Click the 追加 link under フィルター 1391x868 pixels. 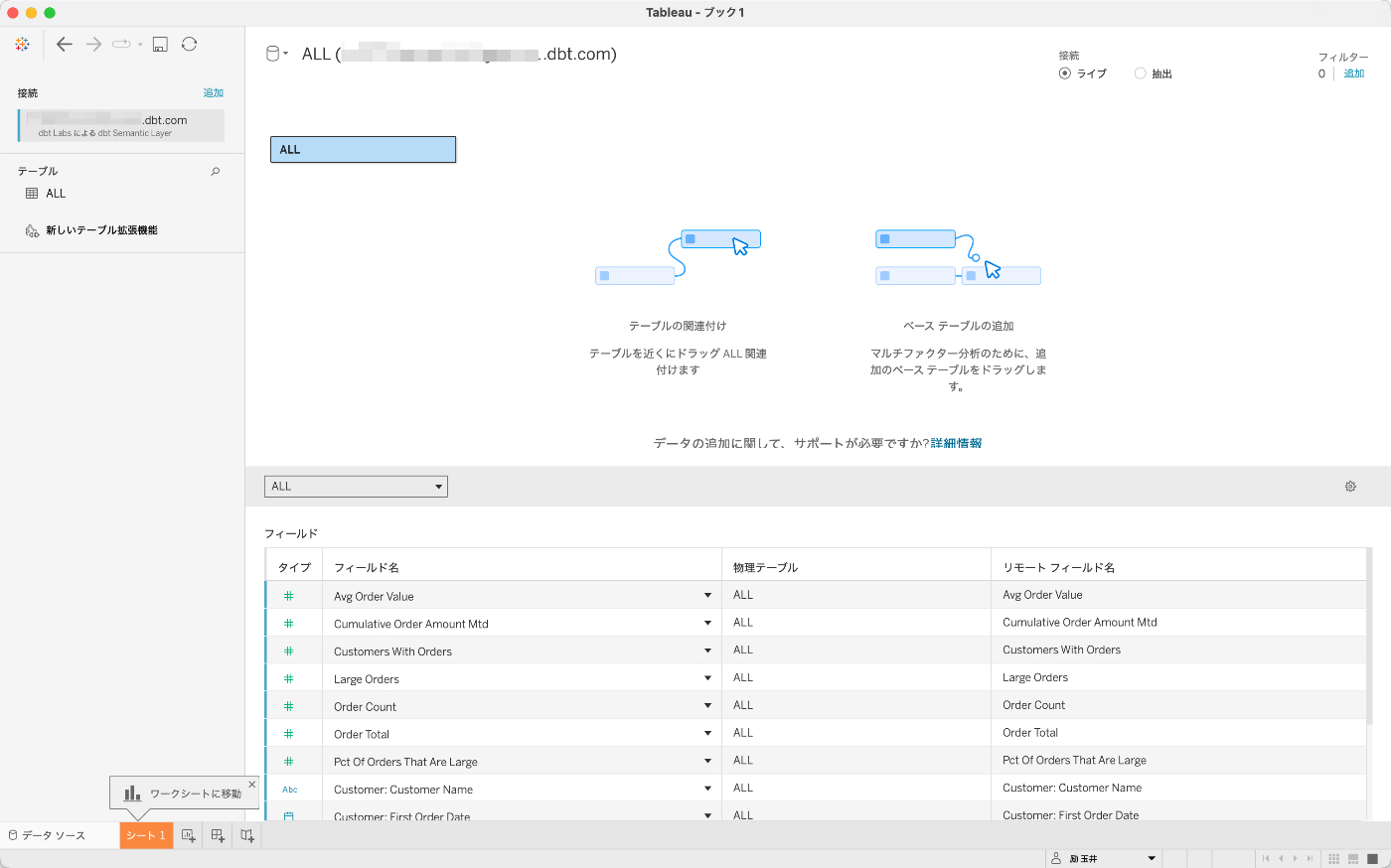1354,73
